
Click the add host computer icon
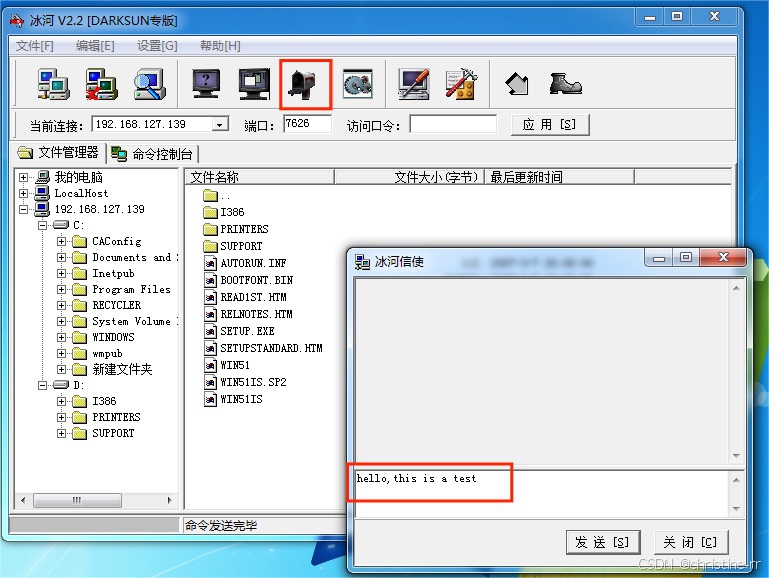pos(53,84)
